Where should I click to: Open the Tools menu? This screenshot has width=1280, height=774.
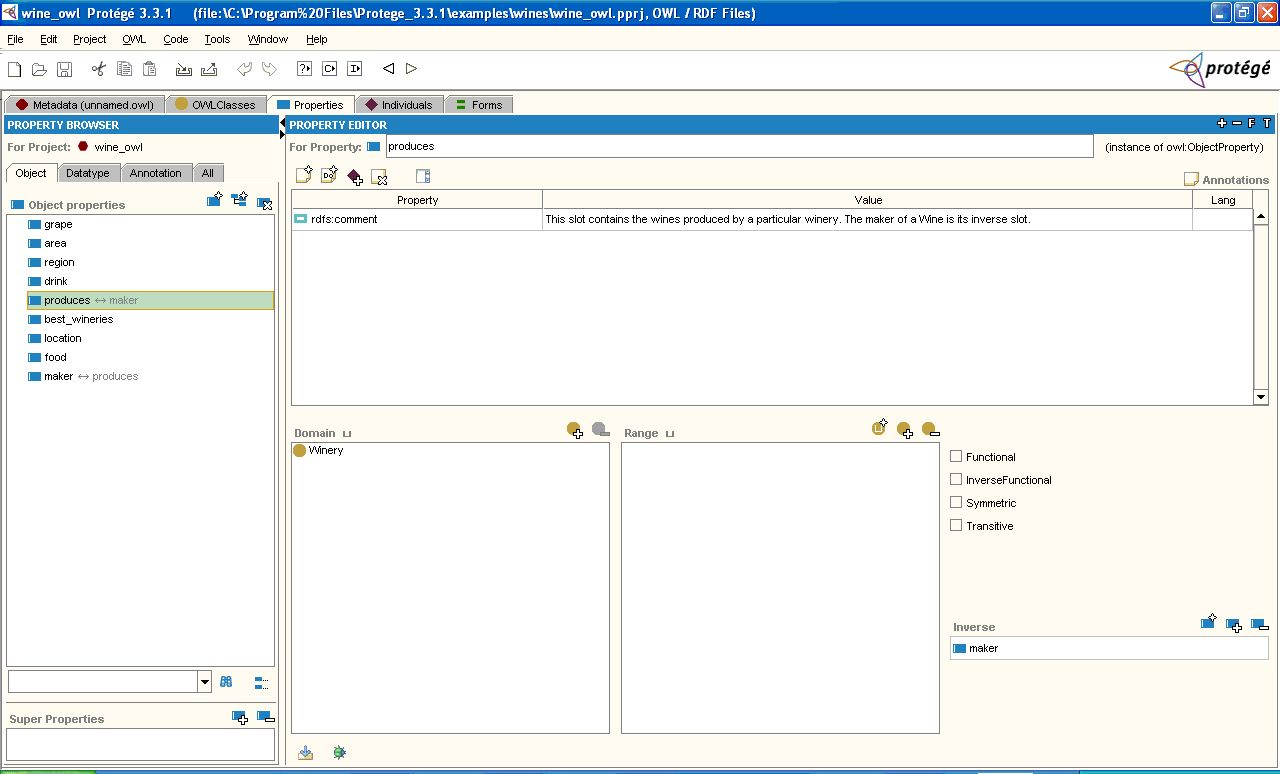coord(217,39)
